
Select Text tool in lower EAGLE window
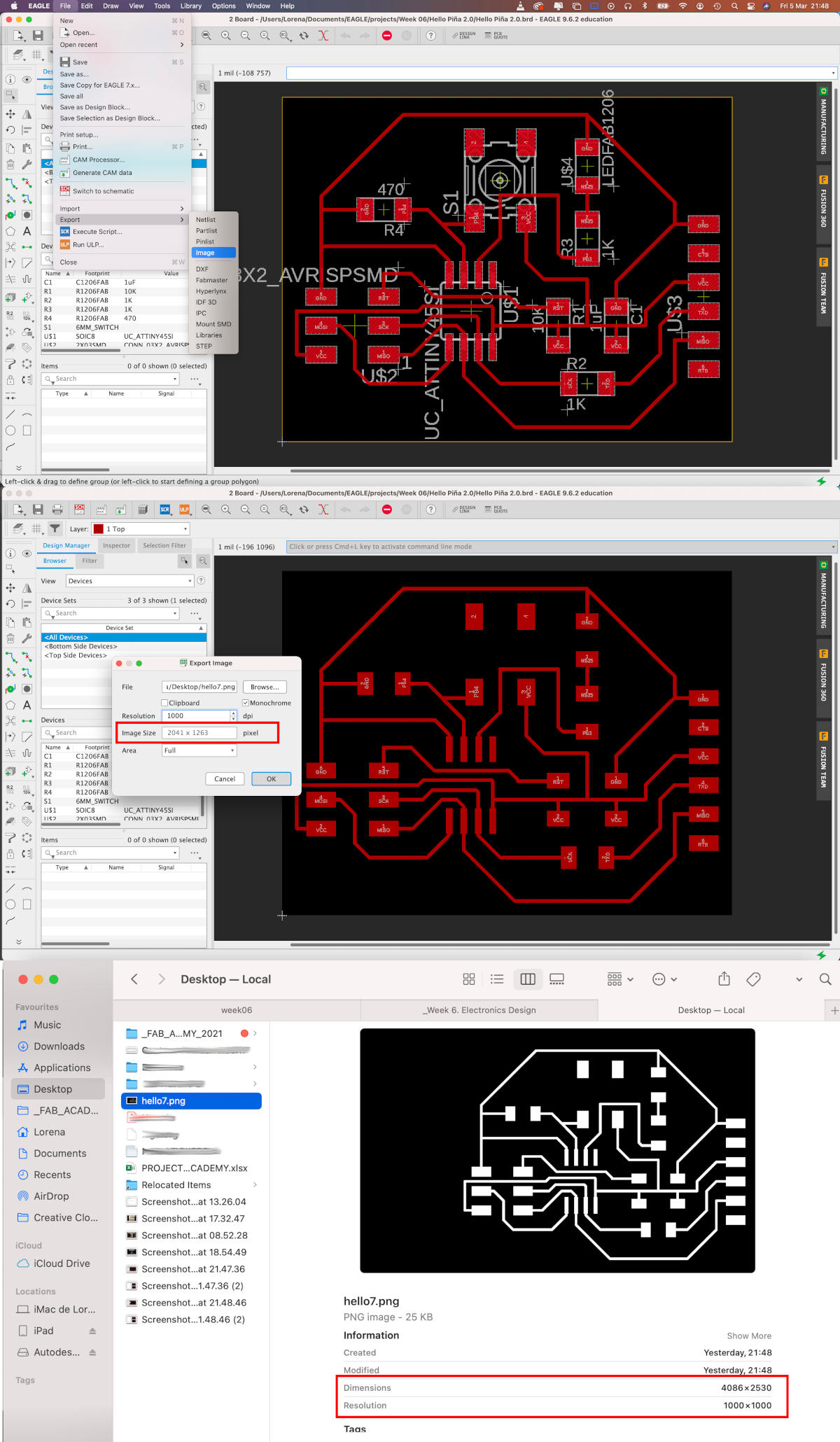tap(27, 705)
